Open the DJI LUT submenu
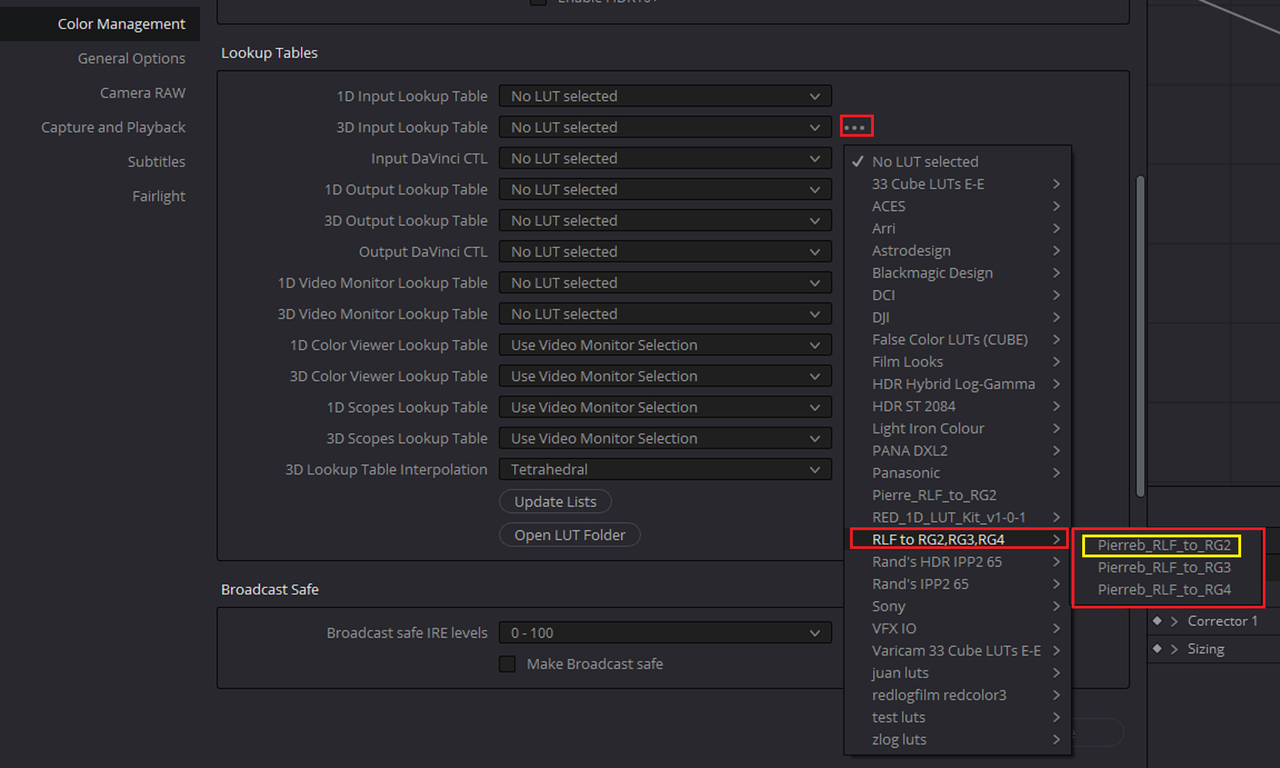1280x768 pixels. [958, 317]
